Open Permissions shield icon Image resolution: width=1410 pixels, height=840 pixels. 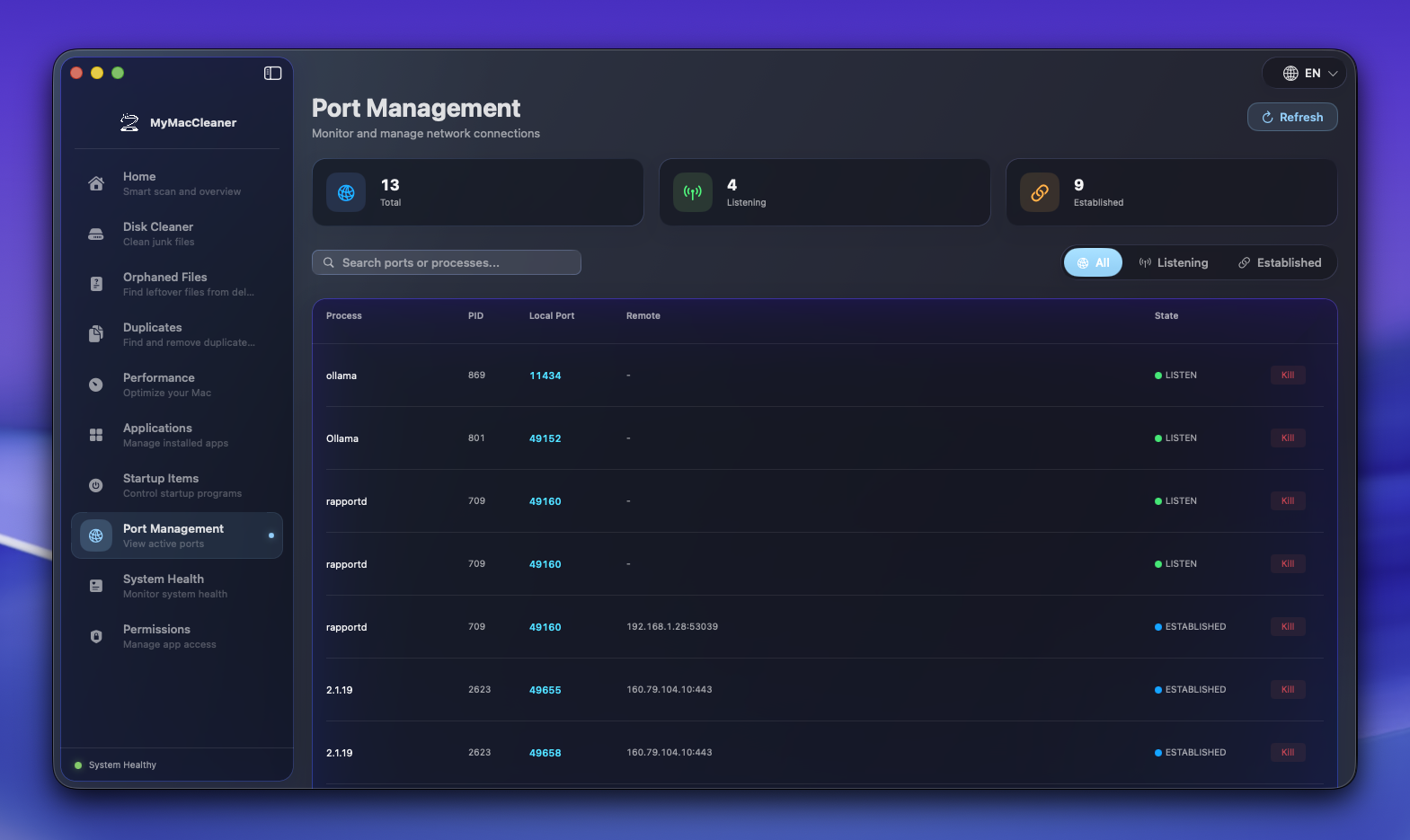click(96, 636)
